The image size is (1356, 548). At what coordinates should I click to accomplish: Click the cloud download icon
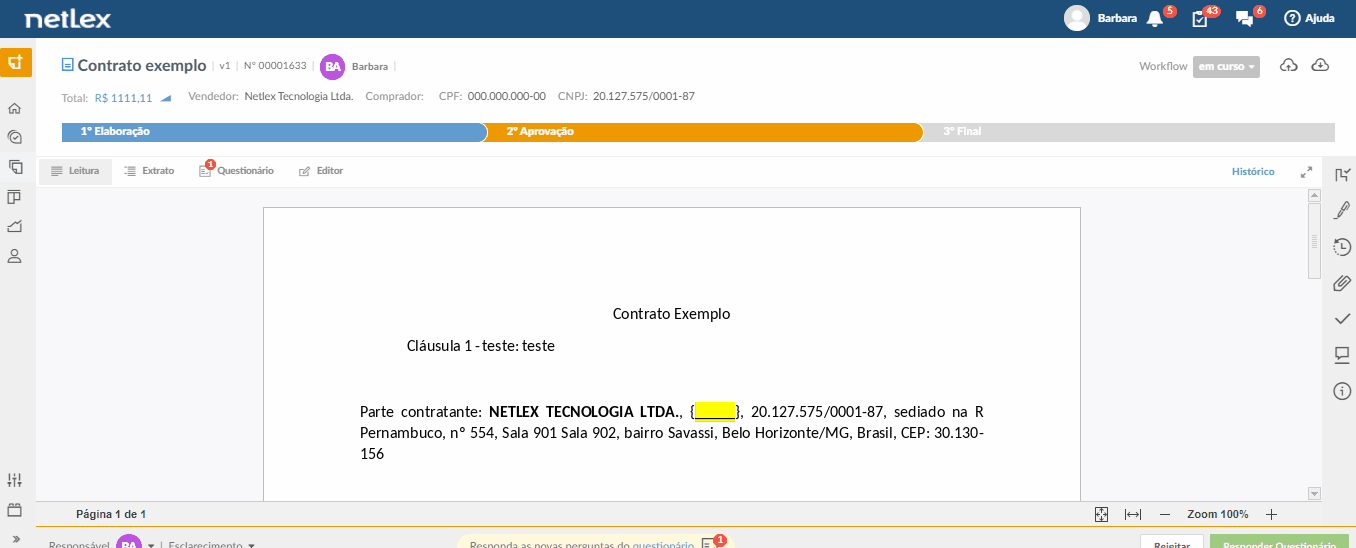pyautogui.click(x=1320, y=66)
